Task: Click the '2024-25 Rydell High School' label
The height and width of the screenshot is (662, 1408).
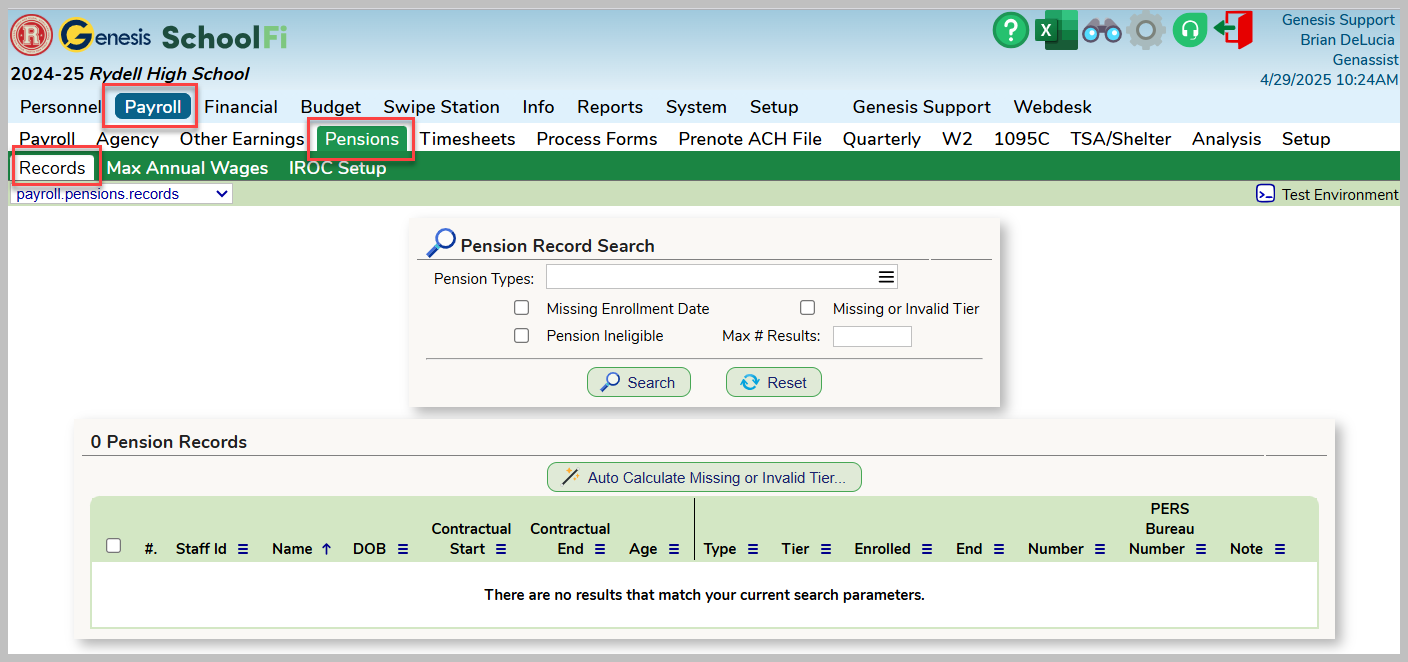Action: [x=129, y=74]
